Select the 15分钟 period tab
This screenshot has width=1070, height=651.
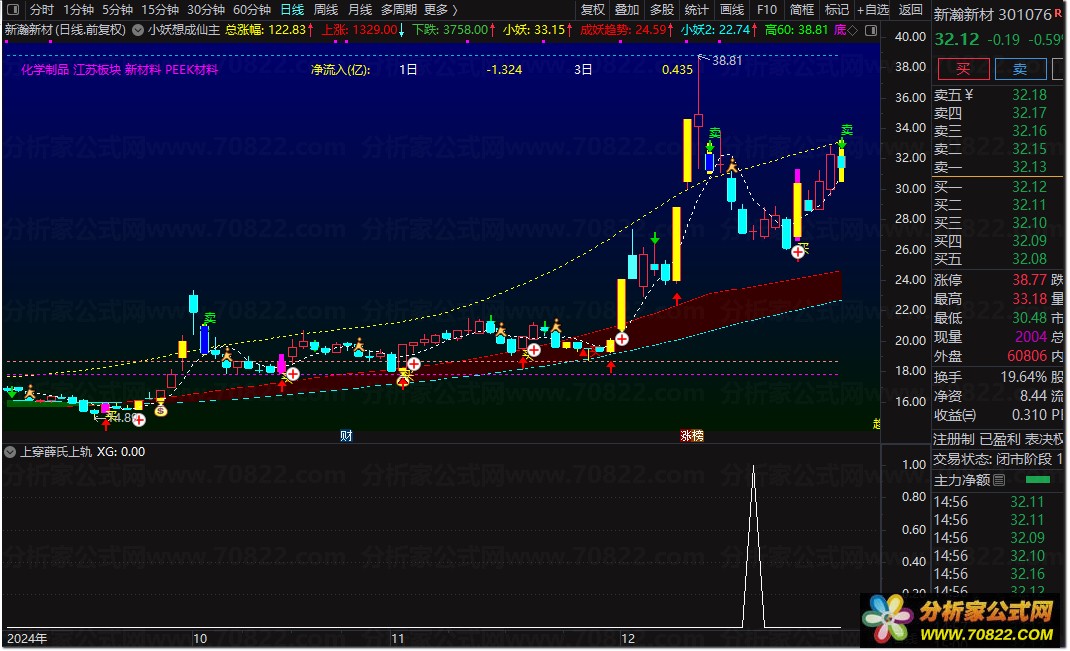tap(160, 10)
